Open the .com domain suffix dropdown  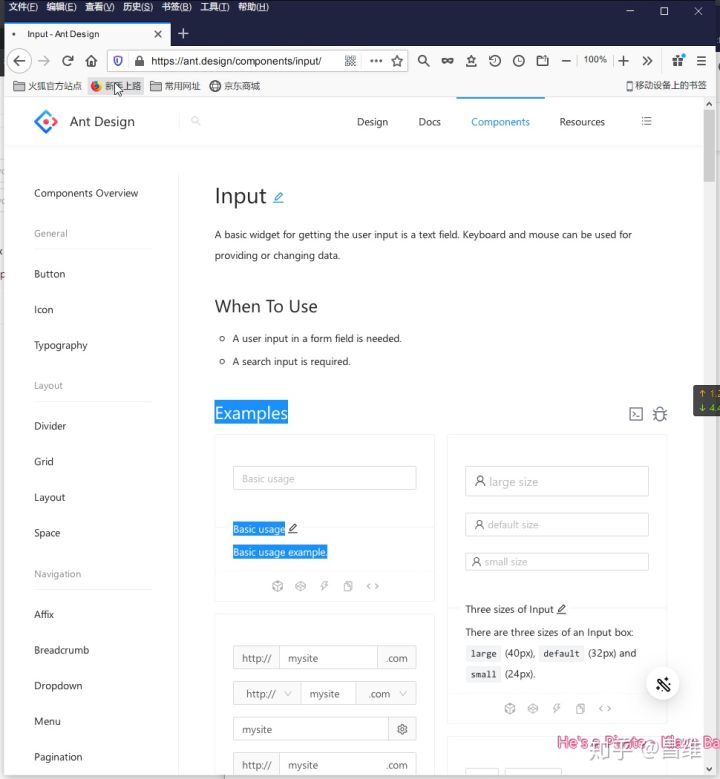[386, 694]
